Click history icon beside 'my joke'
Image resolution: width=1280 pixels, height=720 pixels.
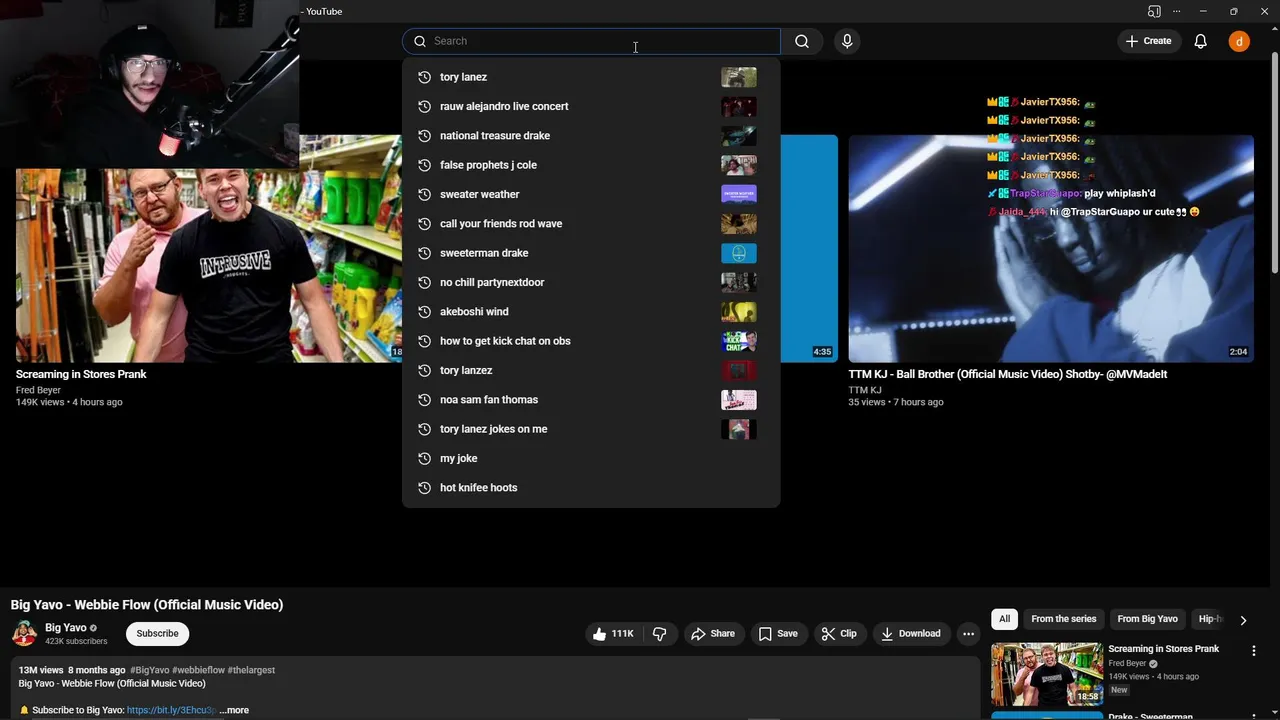[x=424, y=458]
